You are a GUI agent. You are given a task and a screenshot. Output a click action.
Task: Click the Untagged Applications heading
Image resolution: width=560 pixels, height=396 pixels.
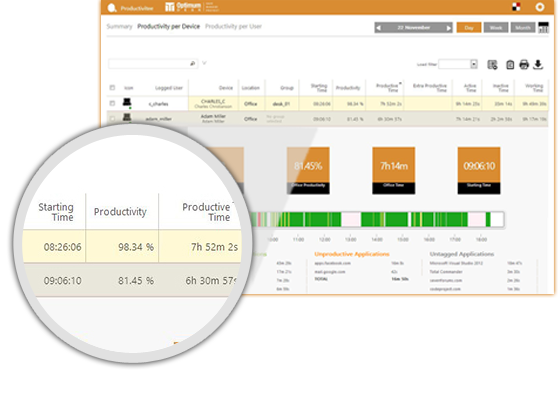(x=462, y=254)
